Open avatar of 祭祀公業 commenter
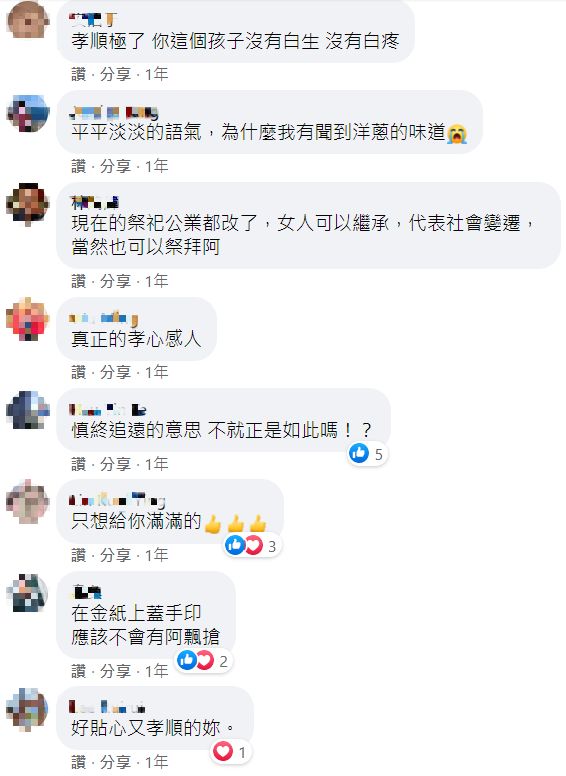 (28, 204)
